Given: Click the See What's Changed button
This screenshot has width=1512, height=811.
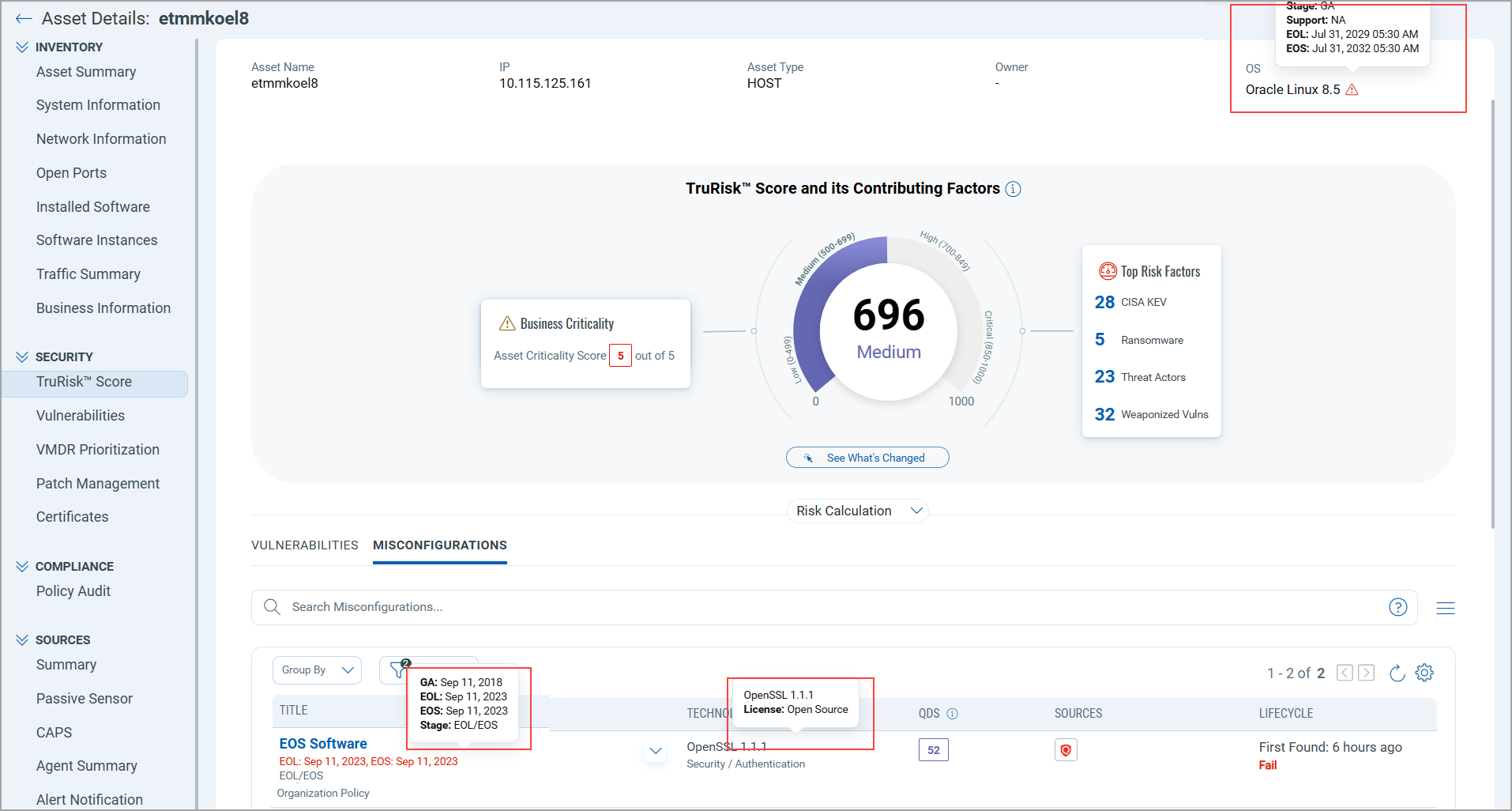Looking at the screenshot, I should (867, 457).
